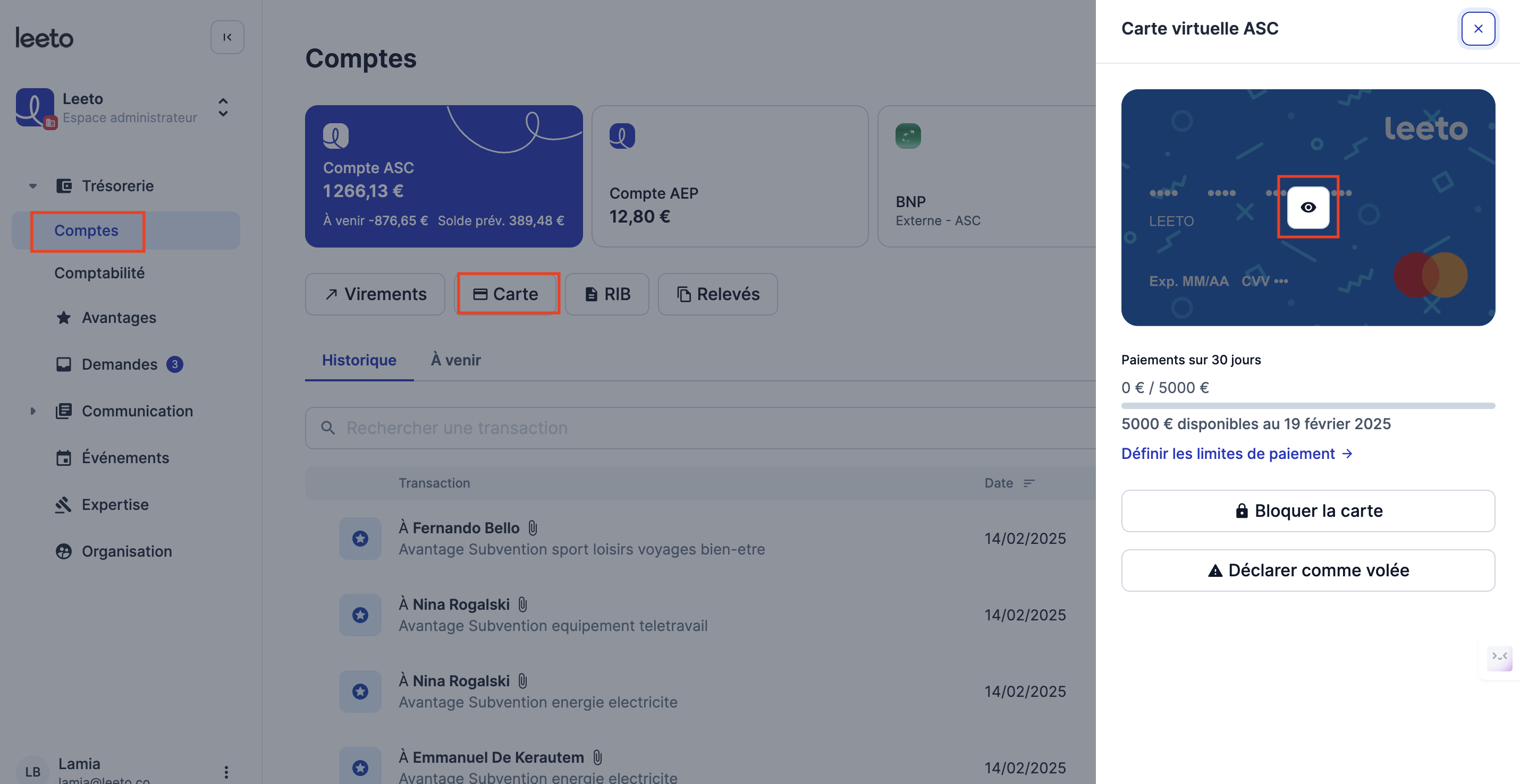
Task: Select the Compte AEP account card
Action: (730, 176)
